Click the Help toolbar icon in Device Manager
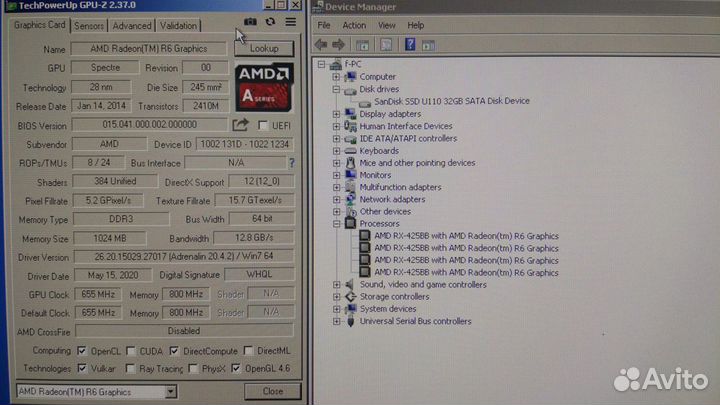This screenshot has height=405, width=720. click(x=410, y=45)
